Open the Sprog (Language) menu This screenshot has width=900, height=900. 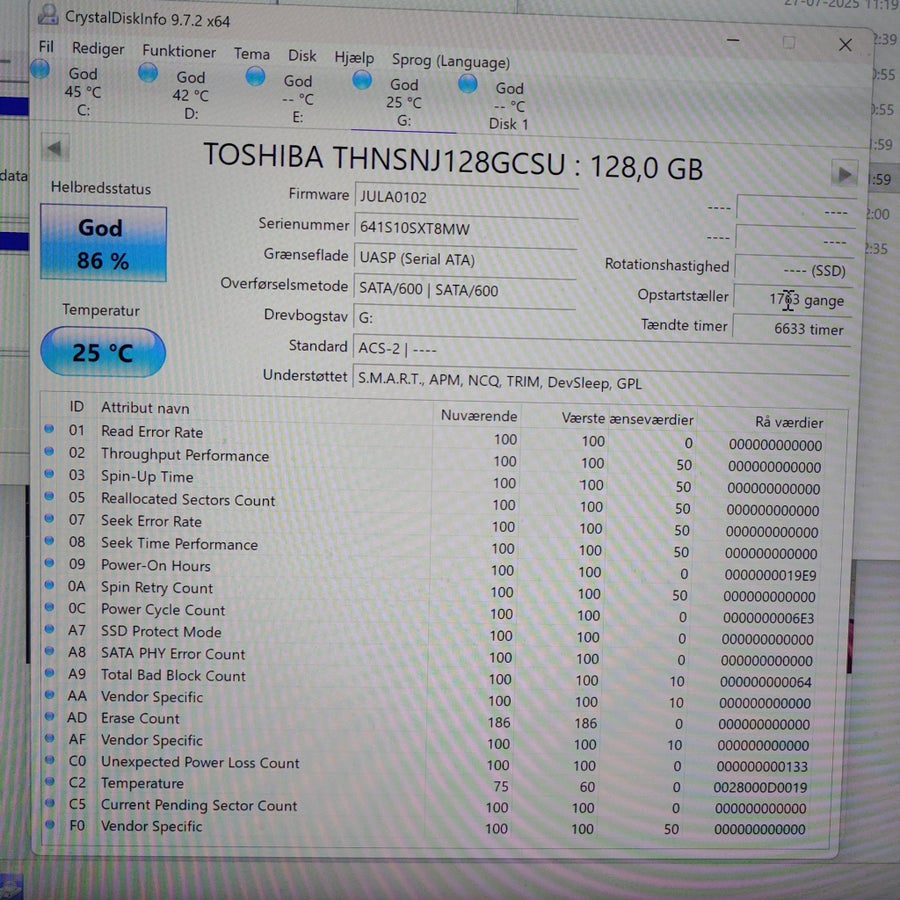[451, 61]
